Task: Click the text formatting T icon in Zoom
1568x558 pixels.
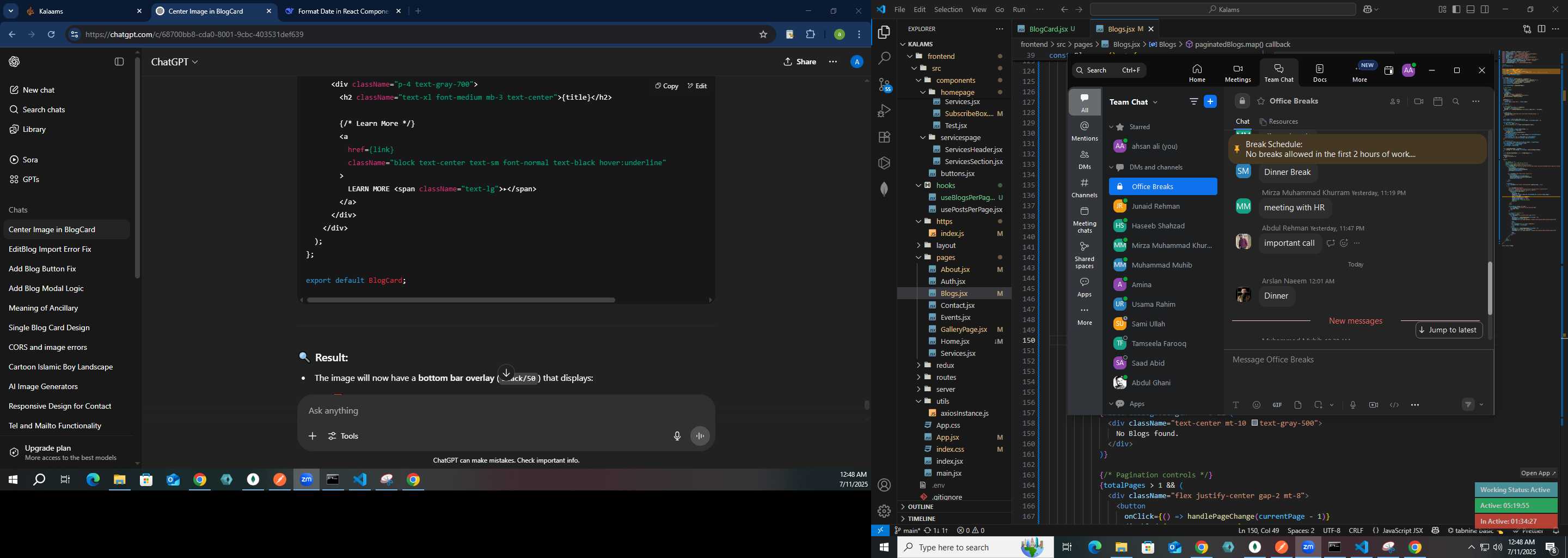Action: (x=1236, y=405)
